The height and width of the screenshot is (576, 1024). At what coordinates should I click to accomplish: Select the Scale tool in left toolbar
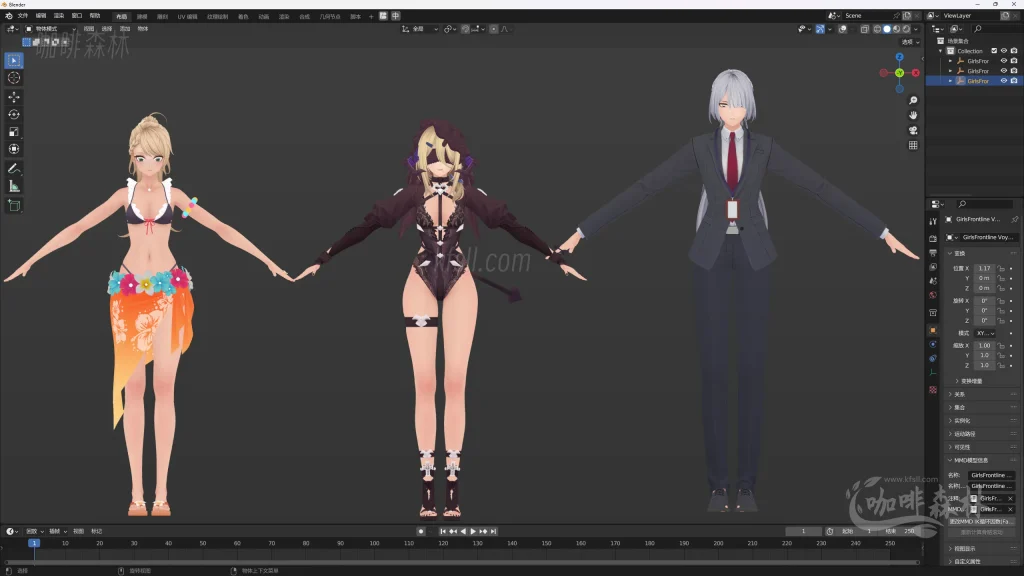tap(14, 132)
